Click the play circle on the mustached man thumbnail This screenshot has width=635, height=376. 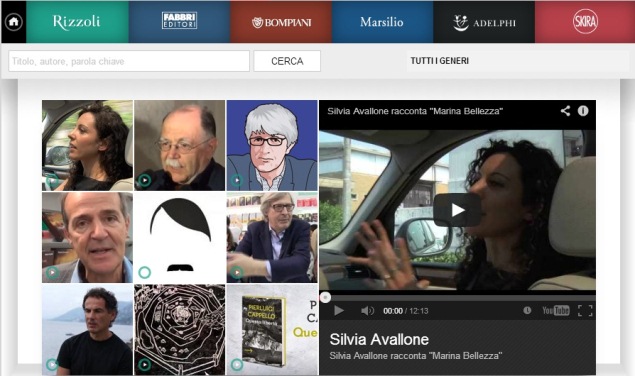[145, 180]
